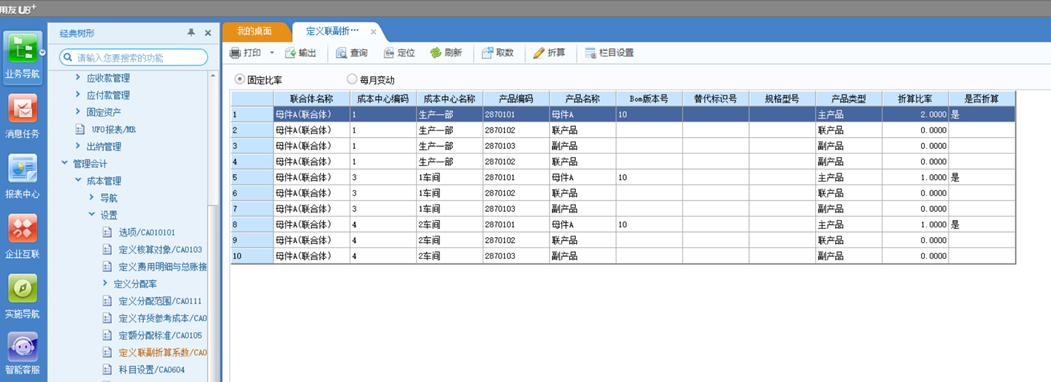Viewport: 1051px width, 382px height.
Task: Switch to the 我的桌面 tab
Action: coord(255,31)
